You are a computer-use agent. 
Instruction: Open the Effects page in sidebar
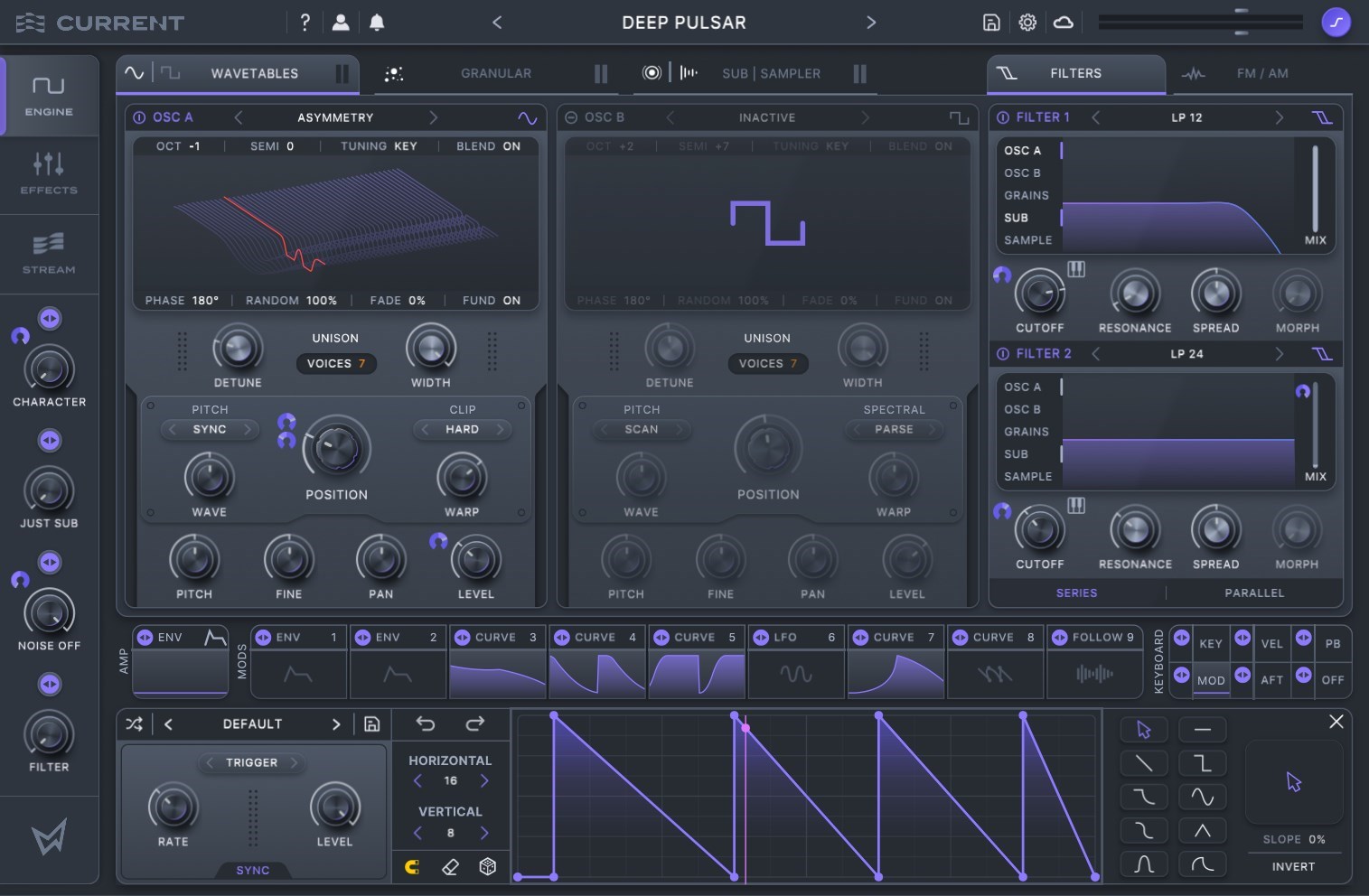coord(49,174)
